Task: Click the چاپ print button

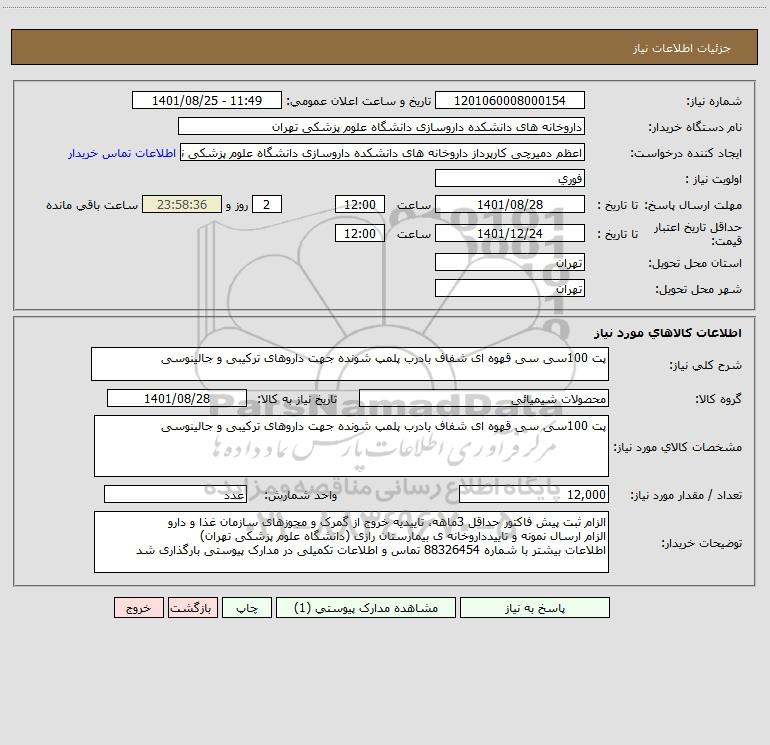Action: click(x=247, y=608)
